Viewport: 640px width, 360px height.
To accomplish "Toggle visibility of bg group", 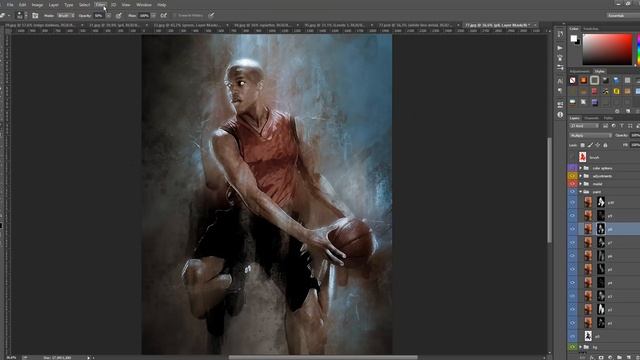I will 572,347.
